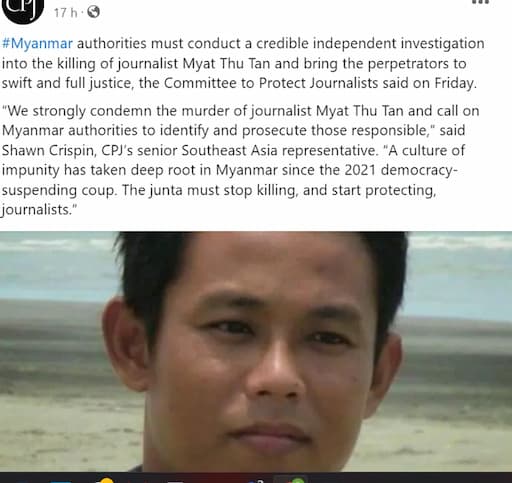512x483 pixels.
Task: Click the white taskbar icon near center
Action: coord(175,482)
